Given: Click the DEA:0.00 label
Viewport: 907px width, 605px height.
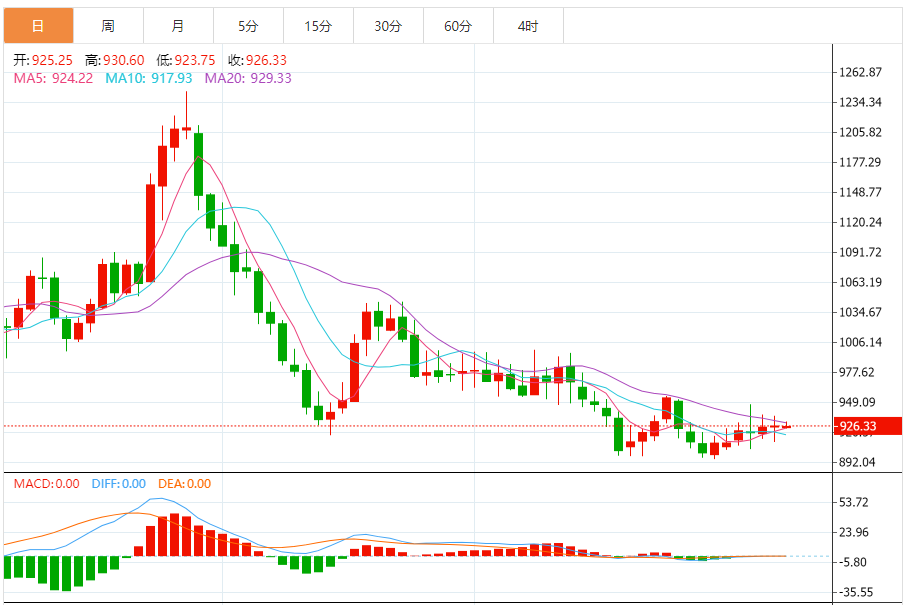Looking at the screenshot, I should pyautogui.click(x=185, y=484).
